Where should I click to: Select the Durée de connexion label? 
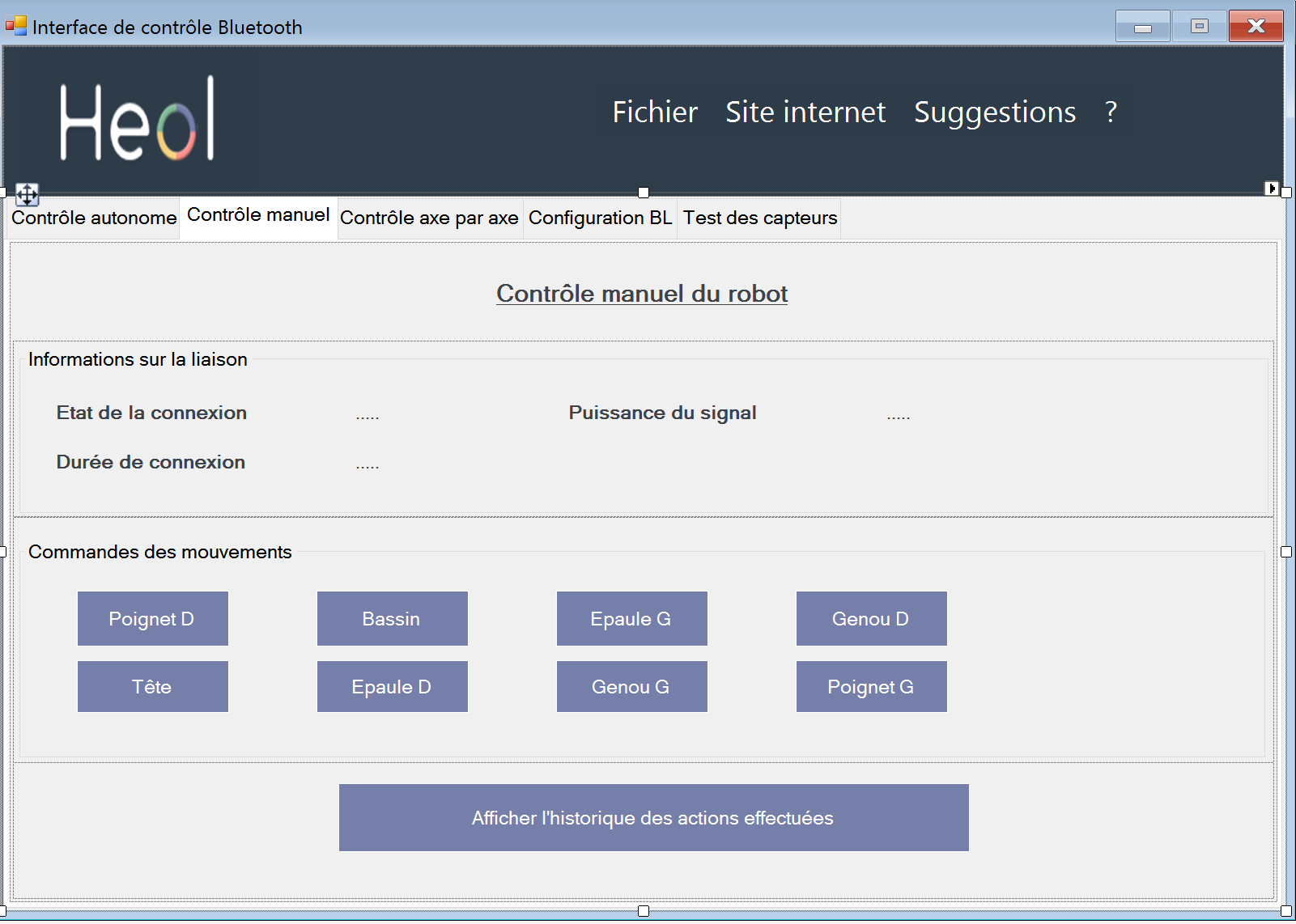[151, 462]
